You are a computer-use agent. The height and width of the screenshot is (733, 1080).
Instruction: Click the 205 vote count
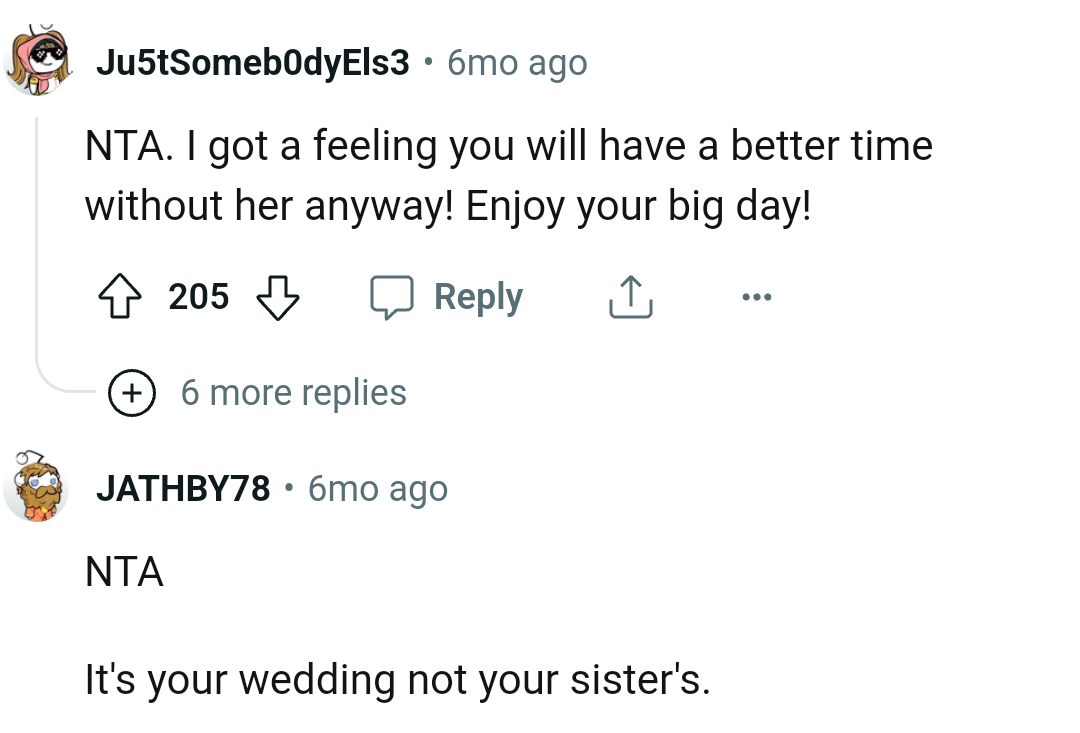point(198,296)
